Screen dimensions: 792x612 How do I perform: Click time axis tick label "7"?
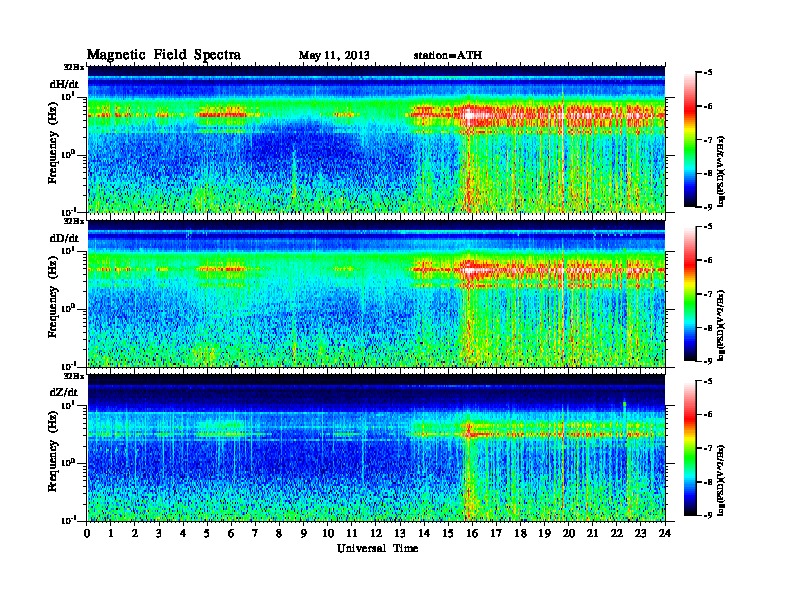pos(255,533)
